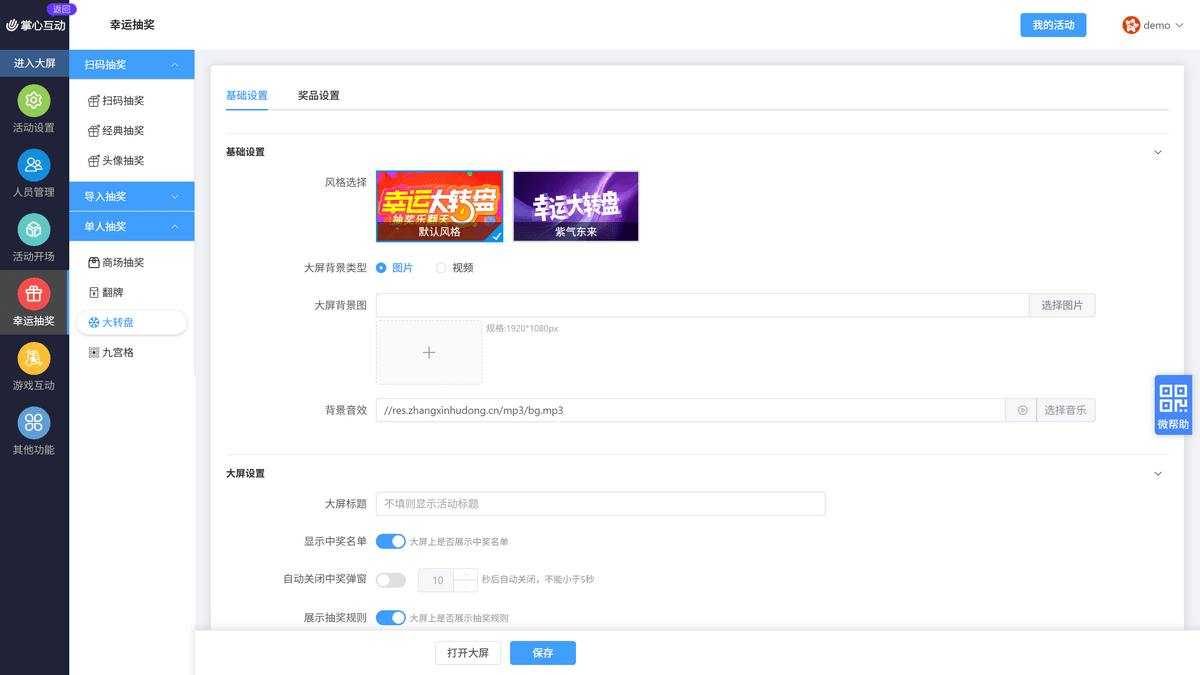Play the background music preview
This screenshot has height=675, width=1200.
click(1022, 410)
